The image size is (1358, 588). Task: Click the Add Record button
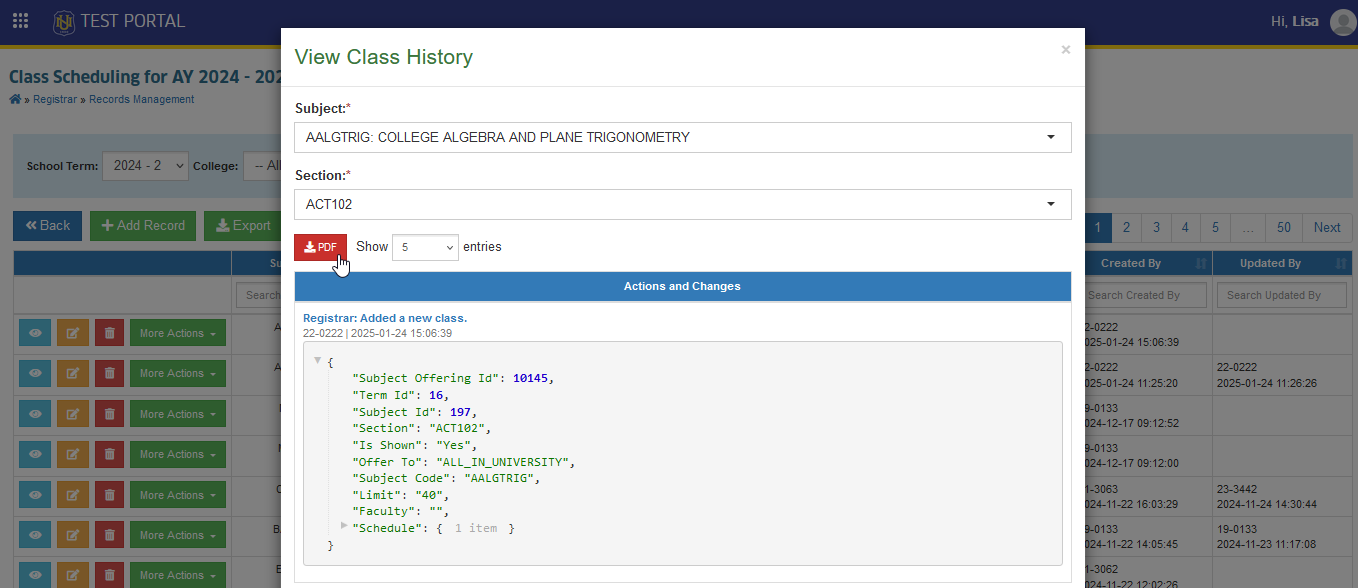coord(143,226)
